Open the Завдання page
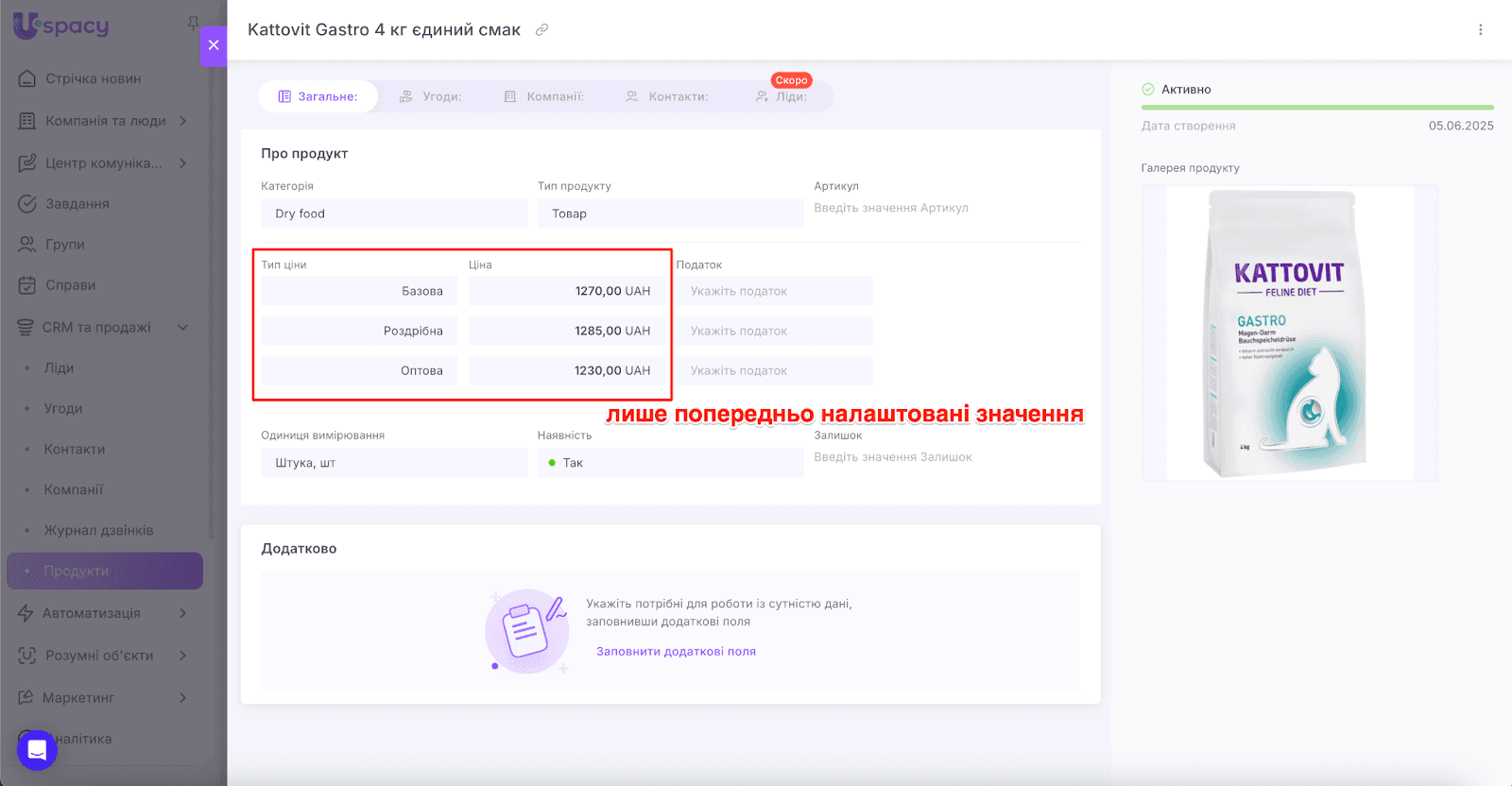Screen dimensions: 1512x786 (x=77, y=203)
